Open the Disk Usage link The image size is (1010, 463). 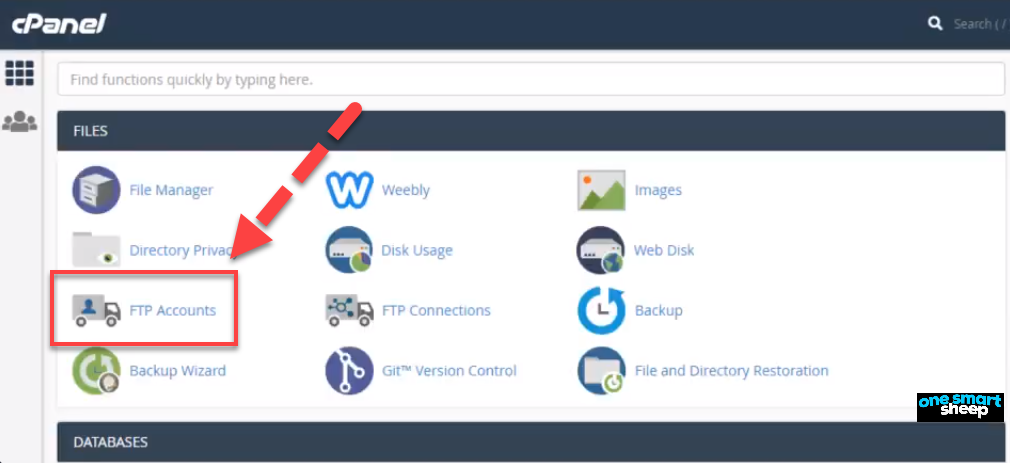point(417,250)
